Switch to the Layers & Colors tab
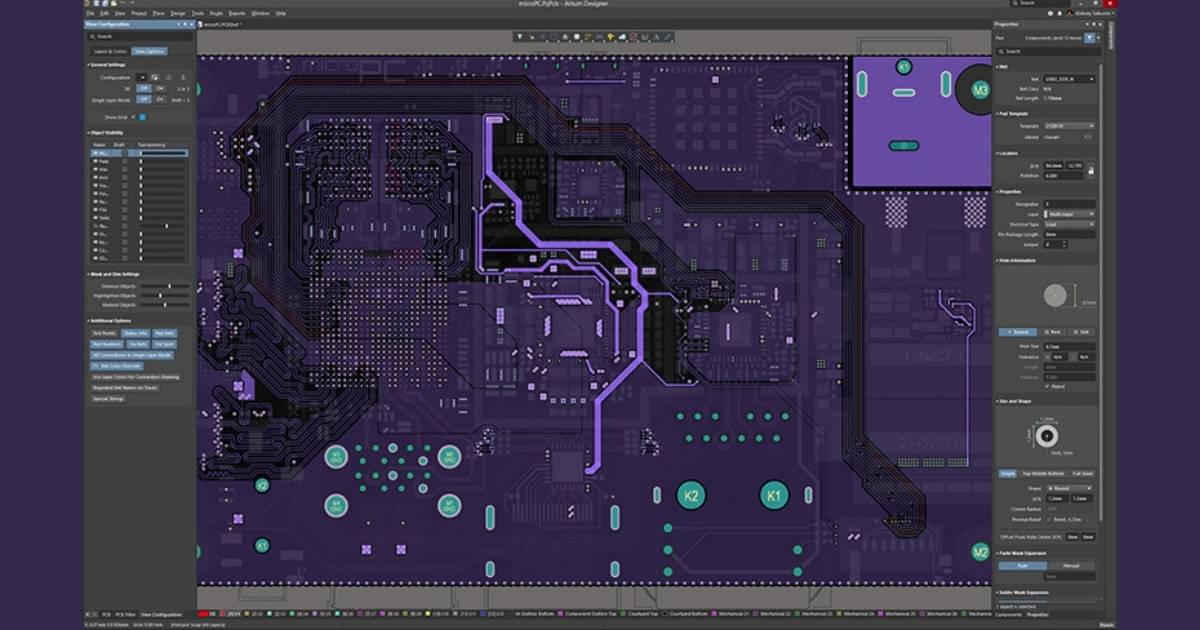 [110, 51]
